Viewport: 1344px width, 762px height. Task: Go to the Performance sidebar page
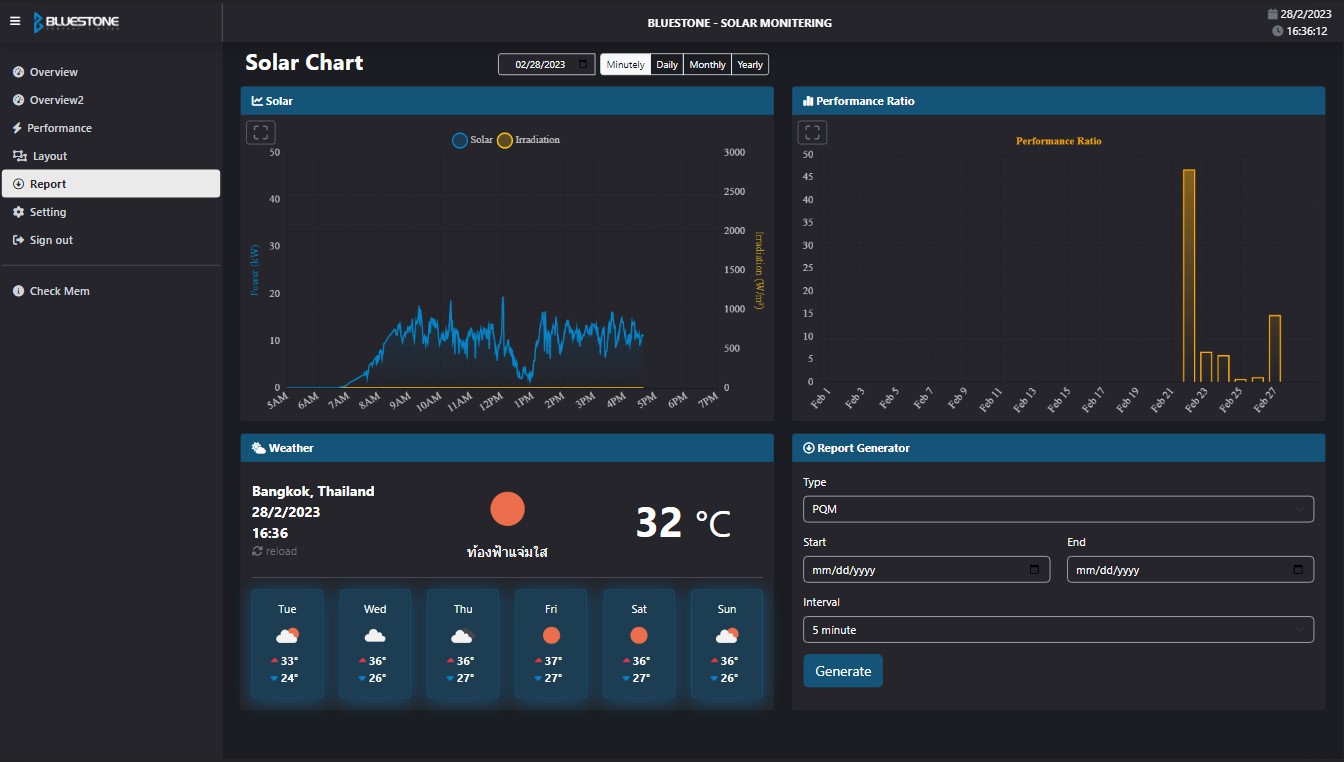[59, 128]
